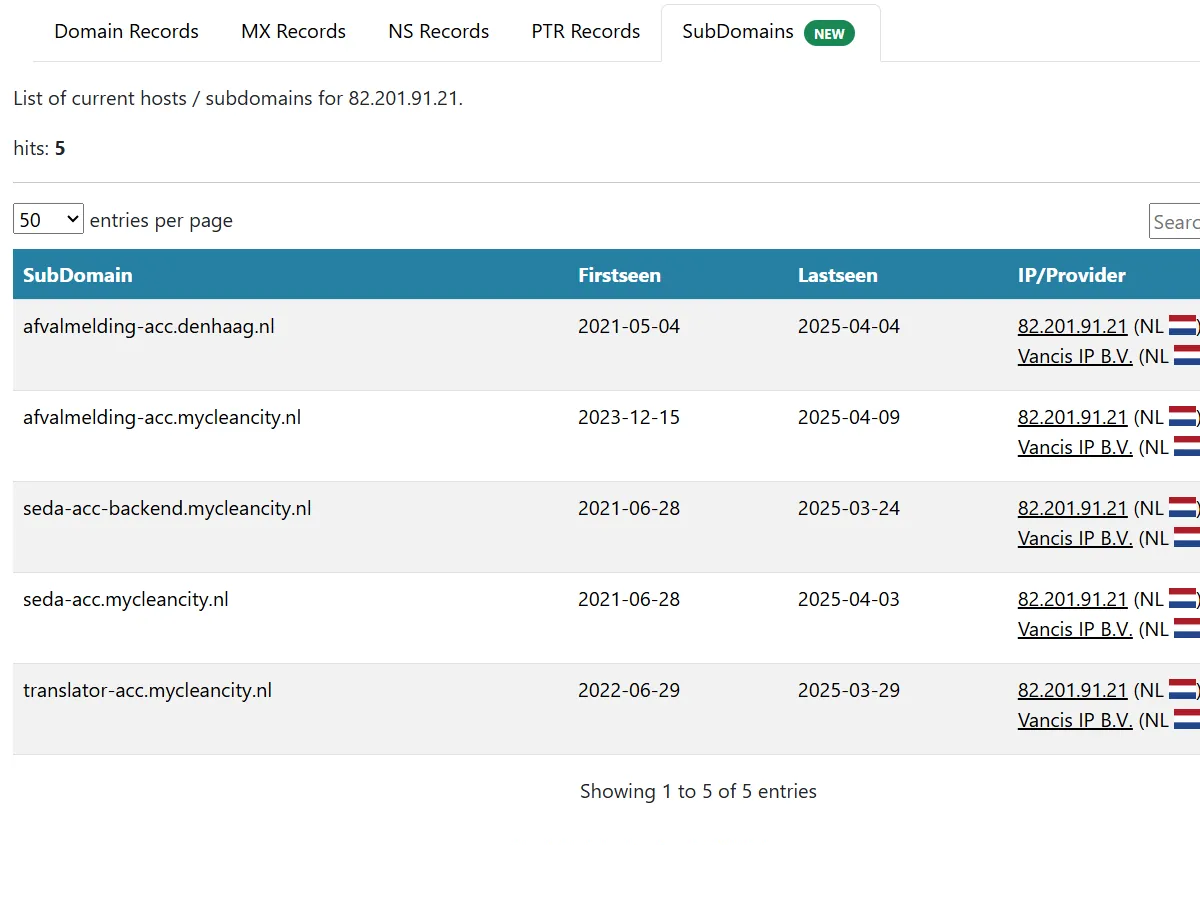Image resolution: width=1200 pixels, height=900 pixels.
Task: Click Firstseen date 2021-05-04
Action: click(x=629, y=326)
